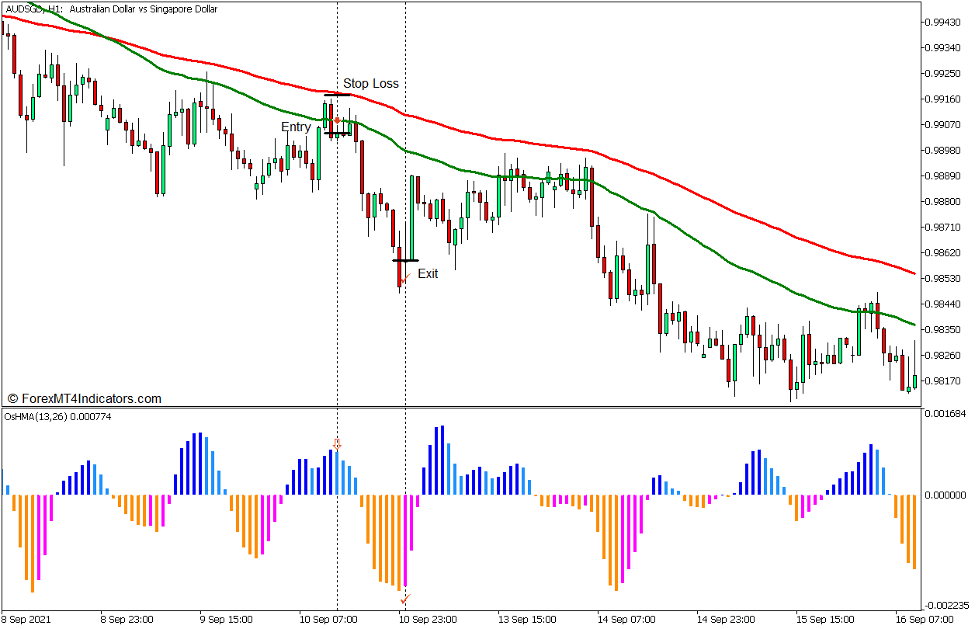Select the black Exit price line

click(x=406, y=260)
